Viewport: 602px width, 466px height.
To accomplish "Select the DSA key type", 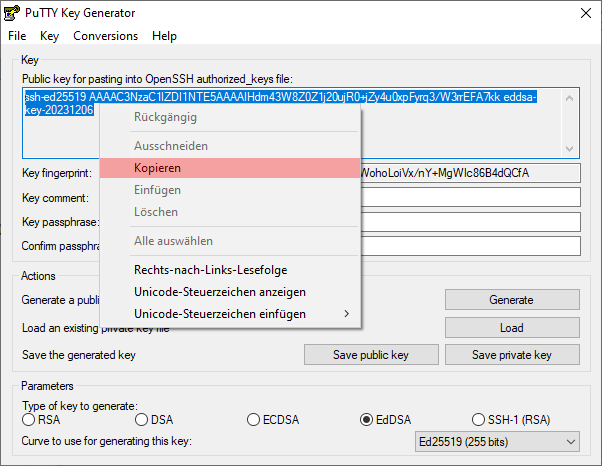I will [154, 420].
